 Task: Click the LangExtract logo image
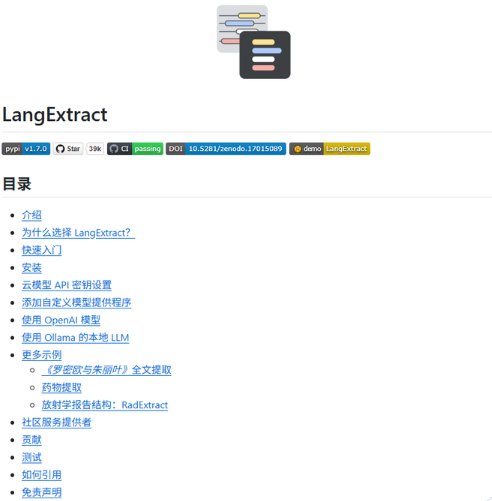click(x=254, y=42)
